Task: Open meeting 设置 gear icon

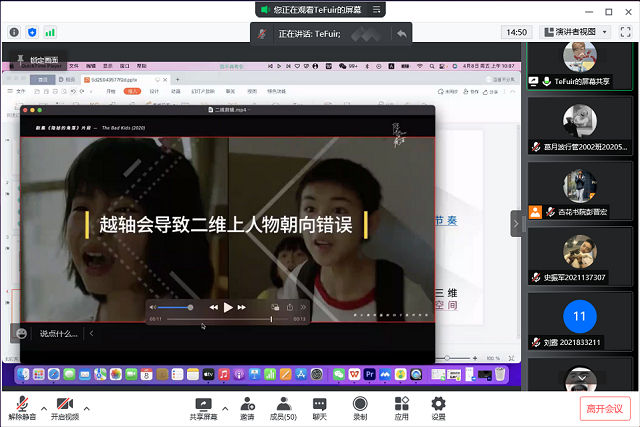Action: point(438,408)
